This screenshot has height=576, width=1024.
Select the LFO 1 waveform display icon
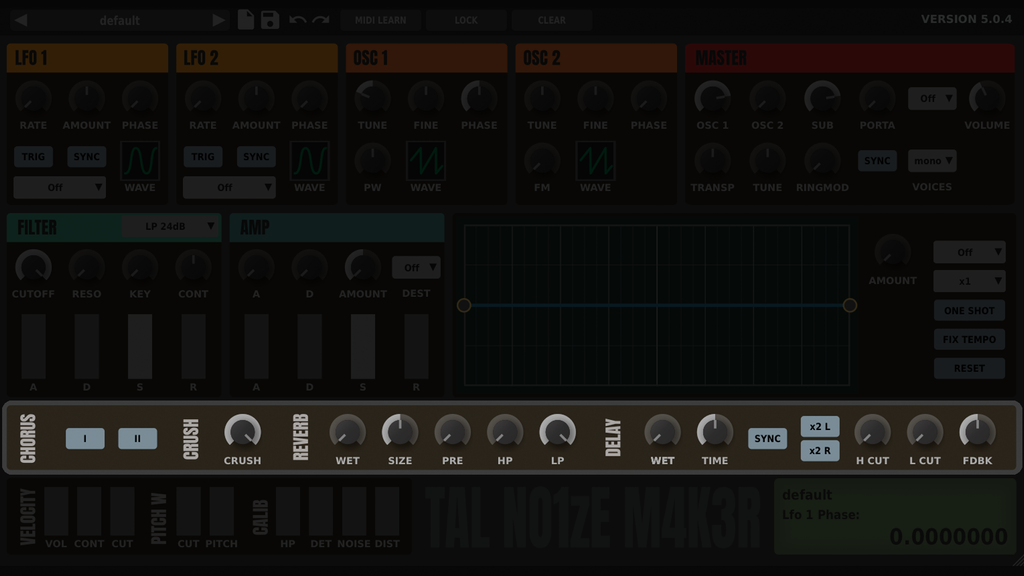click(139, 157)
